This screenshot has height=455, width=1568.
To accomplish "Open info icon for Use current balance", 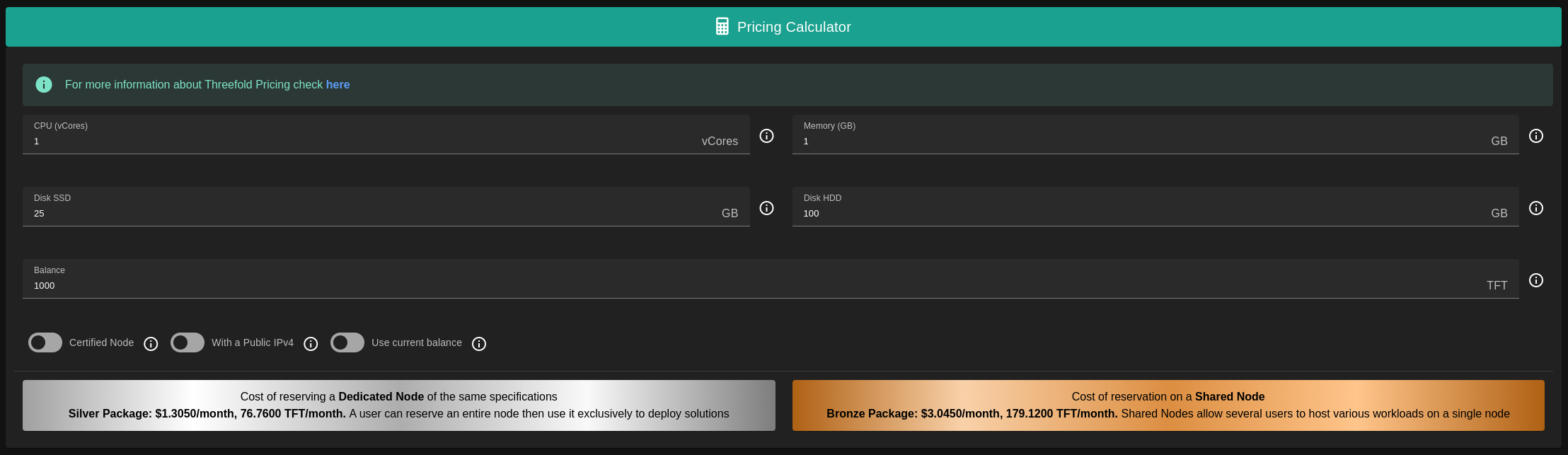I will click(x=479, y=344).
